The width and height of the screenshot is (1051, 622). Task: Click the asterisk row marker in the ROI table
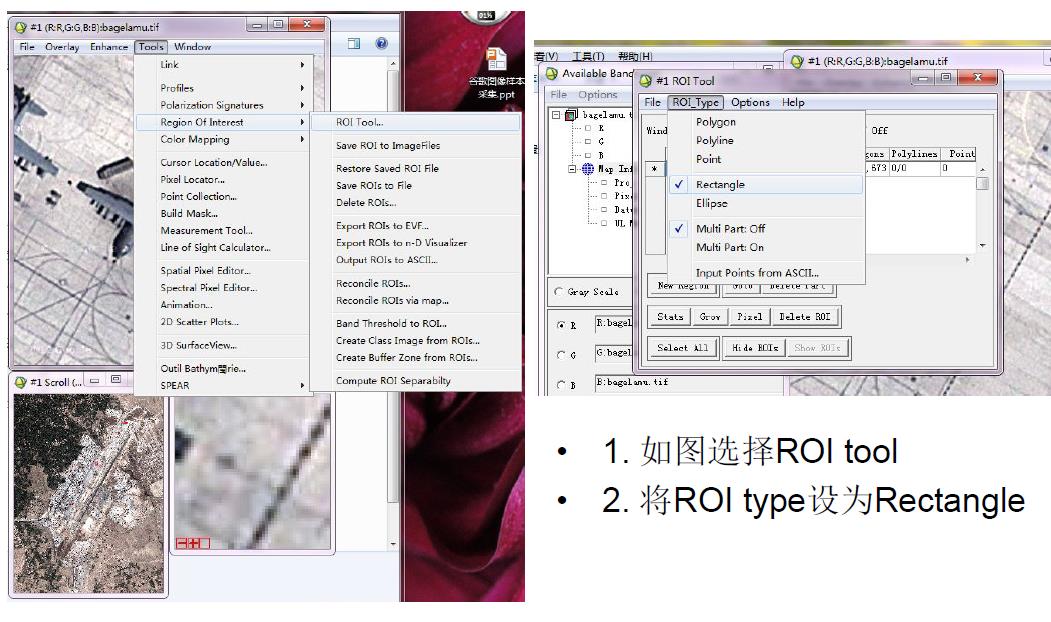(x=655, y=169)
